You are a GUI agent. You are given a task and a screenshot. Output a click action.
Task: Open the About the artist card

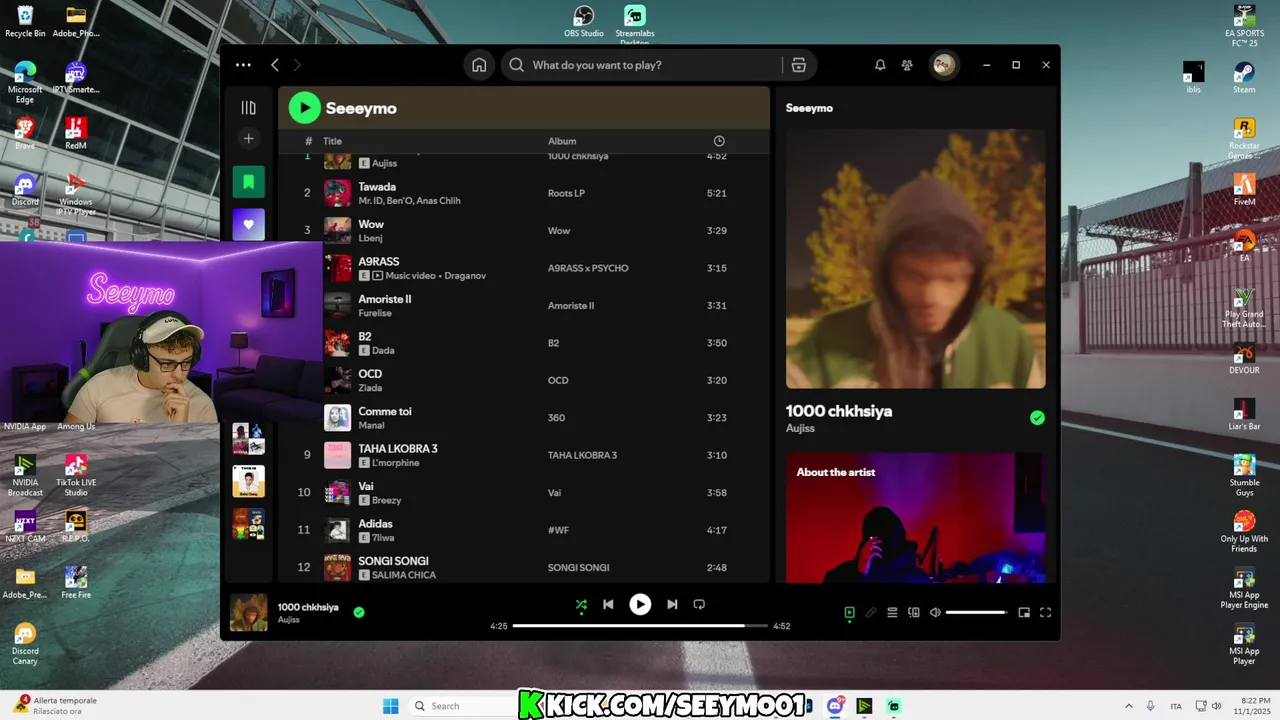(916, 517)
